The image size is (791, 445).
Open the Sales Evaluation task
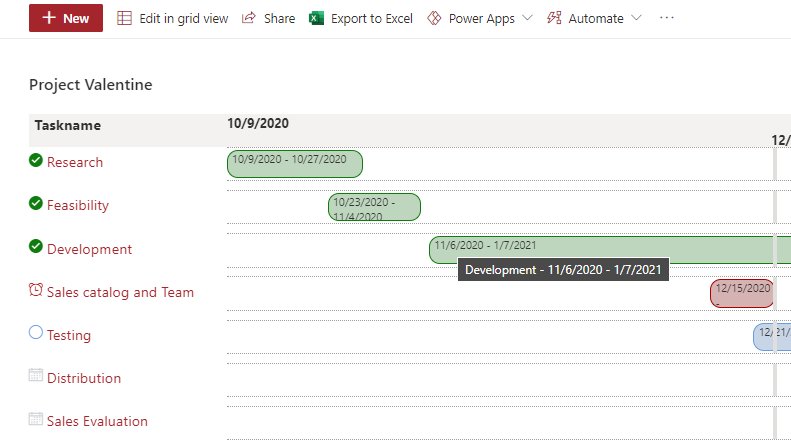[97, 421]
